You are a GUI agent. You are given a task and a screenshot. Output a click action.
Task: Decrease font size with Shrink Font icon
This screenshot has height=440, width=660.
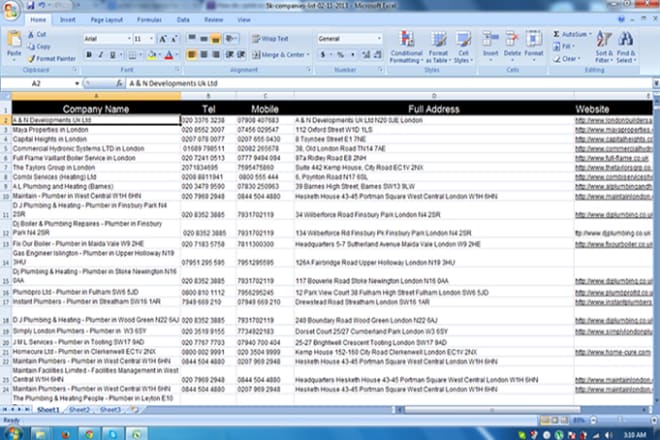(175, 39)
